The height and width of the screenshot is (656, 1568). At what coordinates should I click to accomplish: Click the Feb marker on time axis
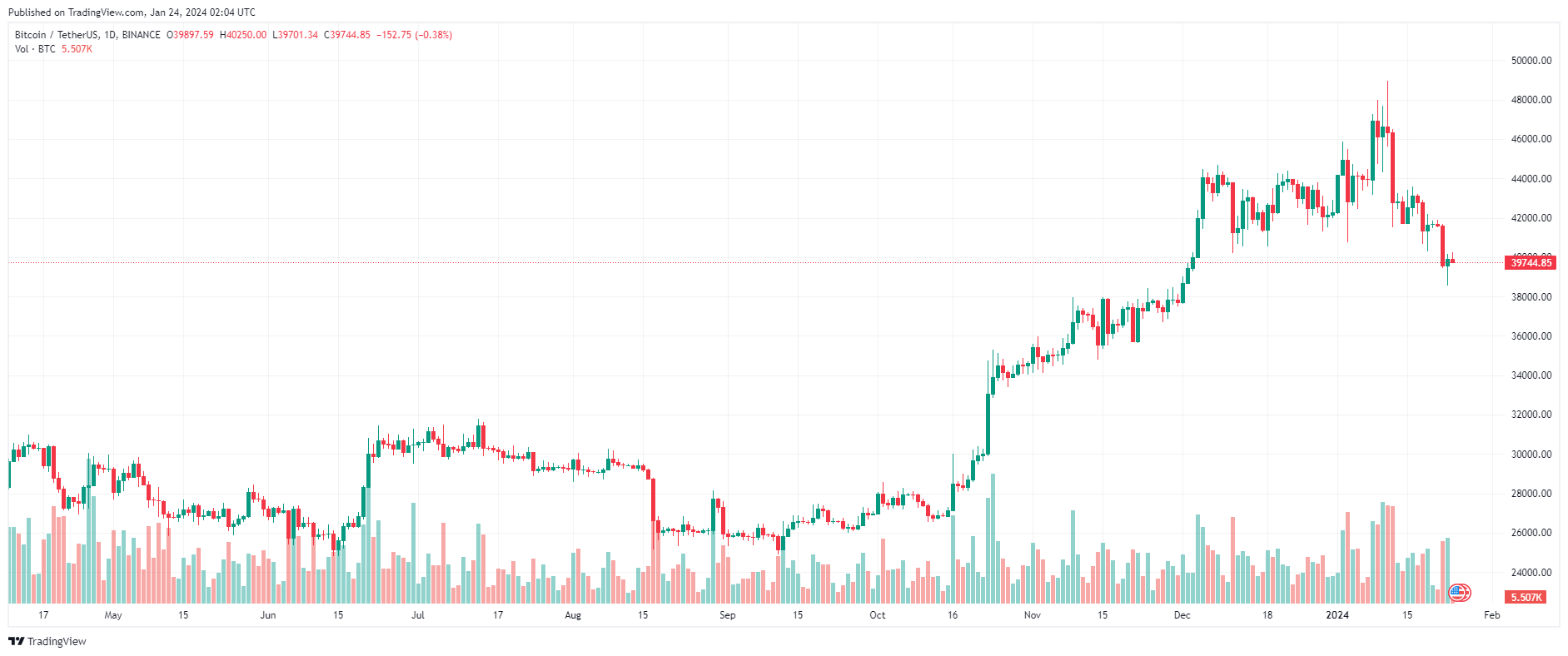tap(1491, 615)
